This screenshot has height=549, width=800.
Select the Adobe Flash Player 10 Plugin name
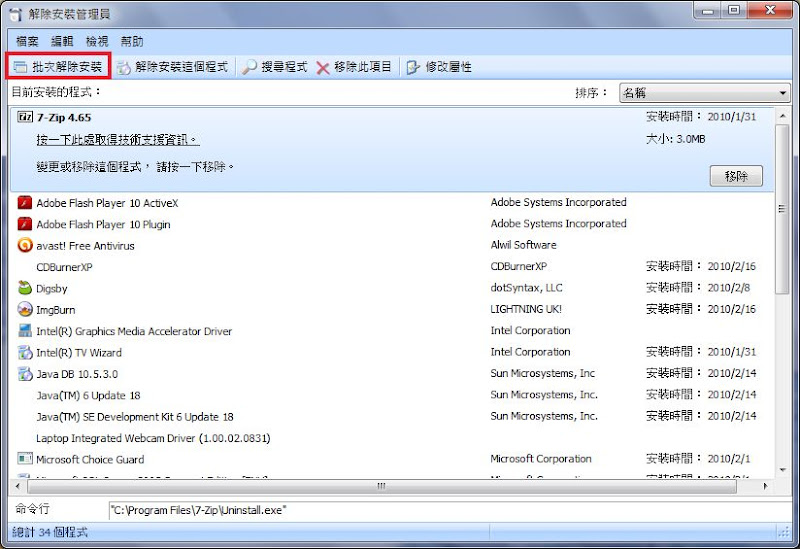pos(104,224)
